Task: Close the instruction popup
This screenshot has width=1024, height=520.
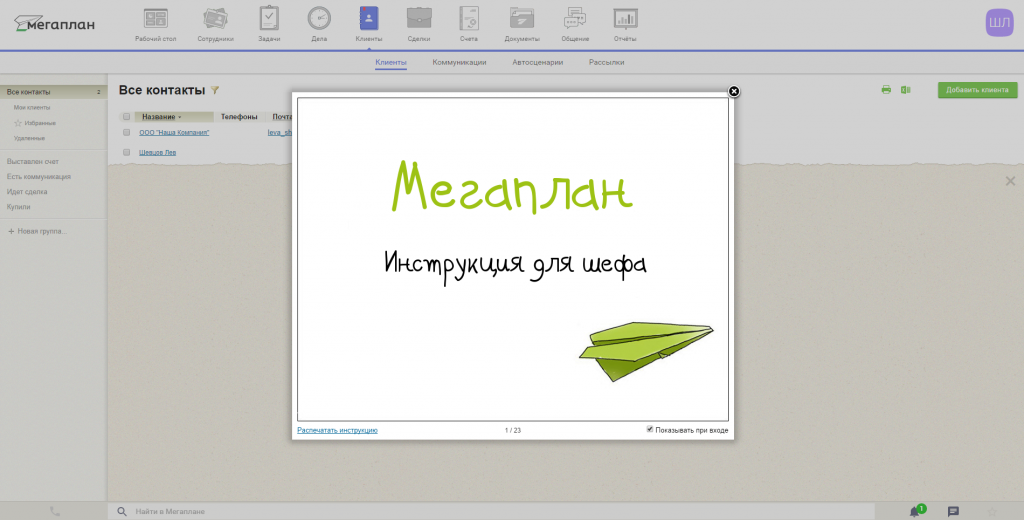Action: (x=733, y=91)
